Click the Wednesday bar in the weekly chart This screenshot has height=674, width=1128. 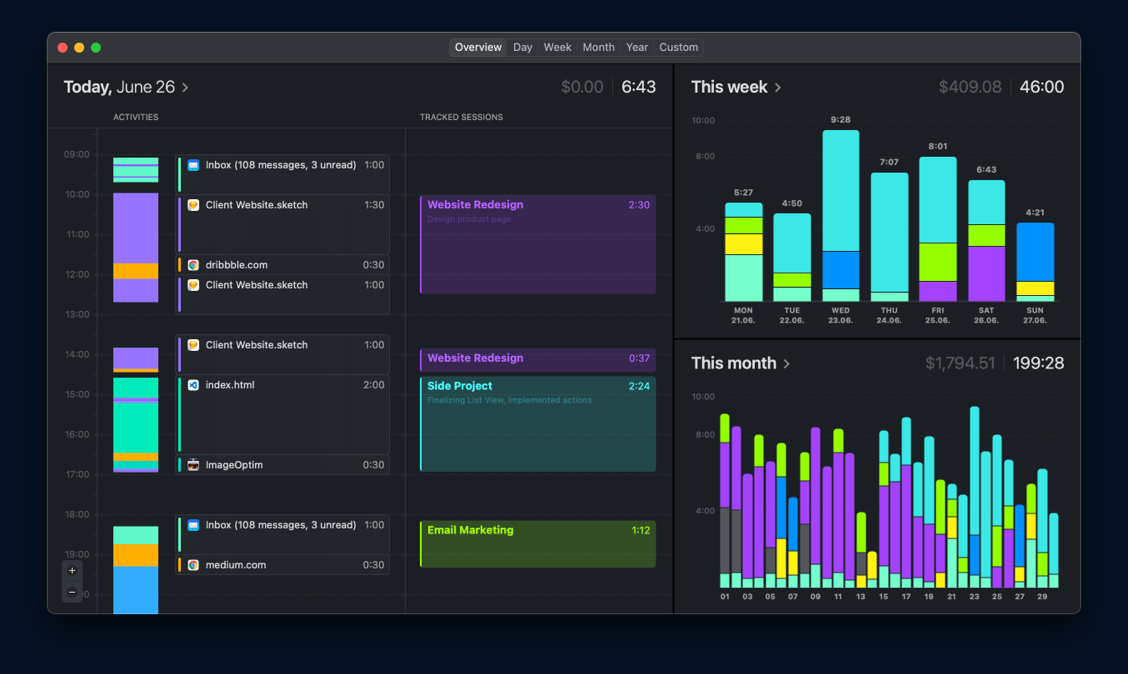point(840,215)
